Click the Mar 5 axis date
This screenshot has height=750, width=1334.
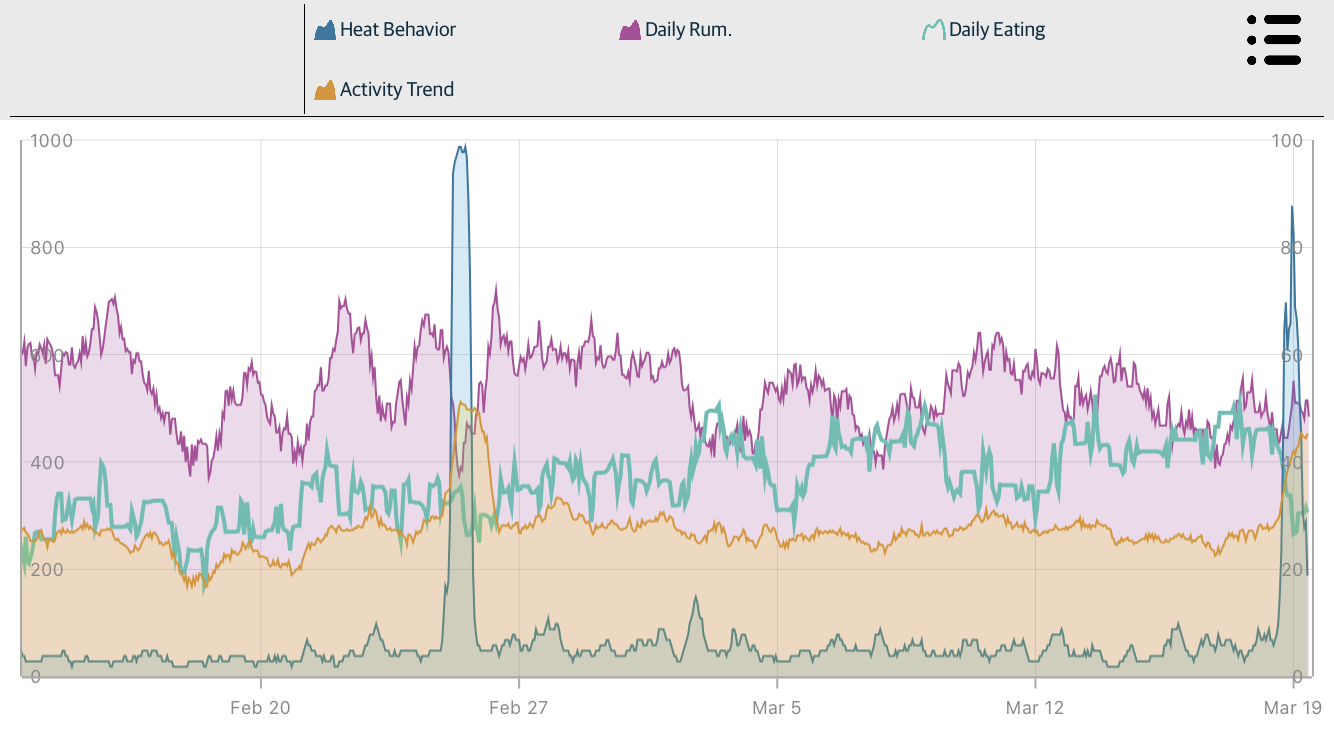click(x=777, y=708)
